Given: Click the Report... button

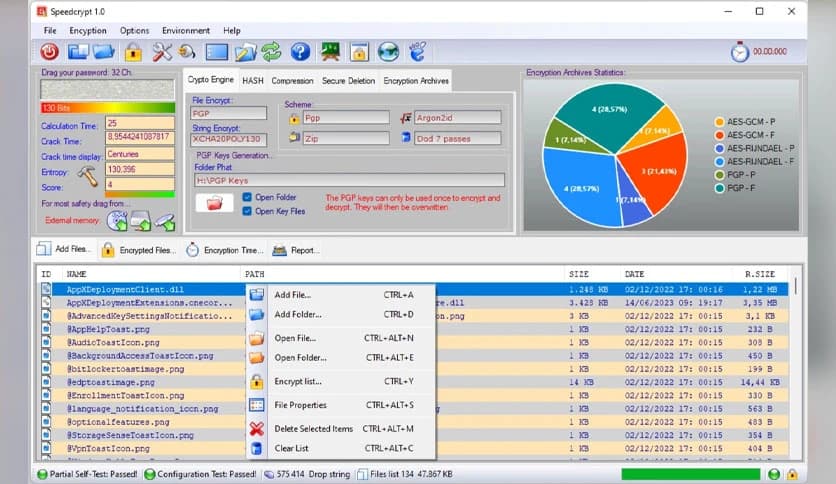Looking at the screenshot, I should click(295, 250).
